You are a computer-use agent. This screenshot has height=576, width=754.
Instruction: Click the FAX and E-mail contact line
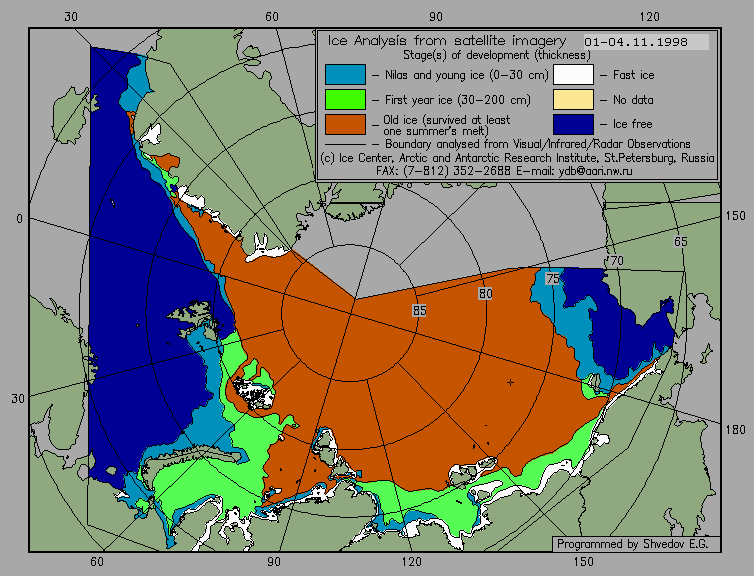tap(504, 171)
